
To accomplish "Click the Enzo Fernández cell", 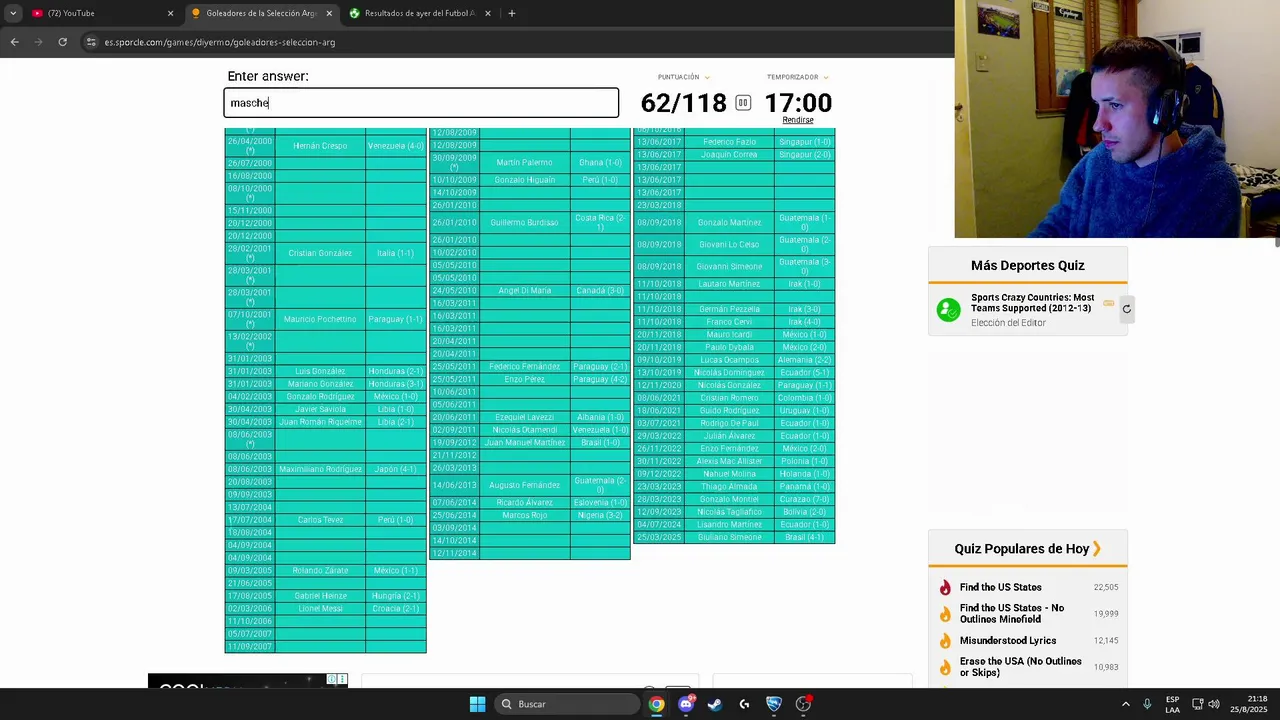I will [x=729, y=449].
